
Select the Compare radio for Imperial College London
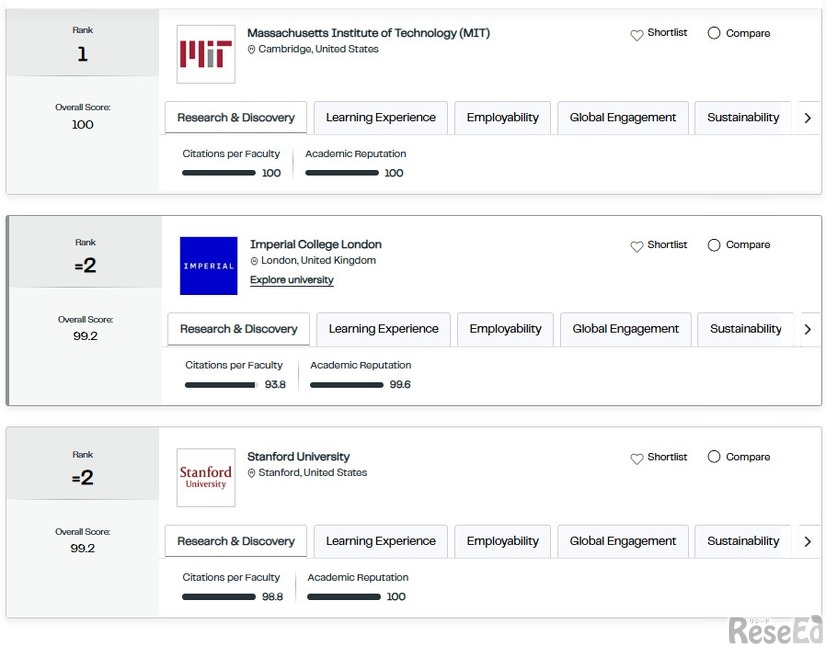pos(714,245)
